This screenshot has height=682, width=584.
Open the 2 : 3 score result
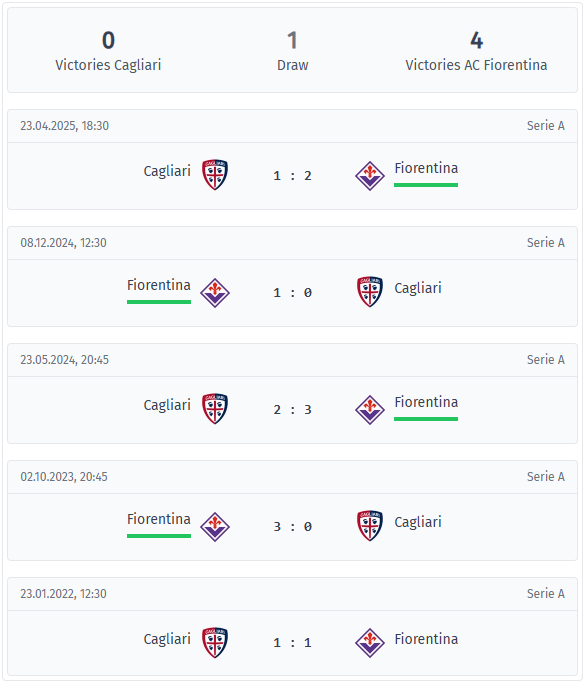point(292,410)
